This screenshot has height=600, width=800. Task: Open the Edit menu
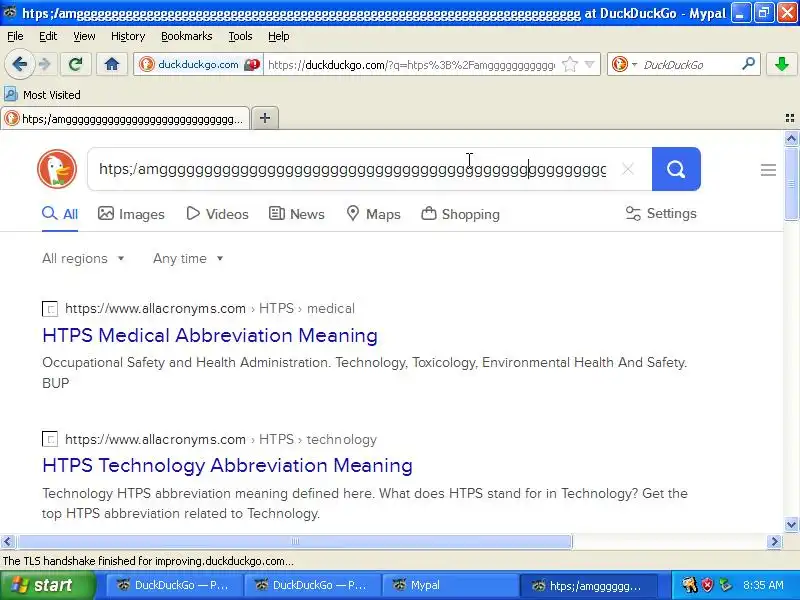coord(48,36)
